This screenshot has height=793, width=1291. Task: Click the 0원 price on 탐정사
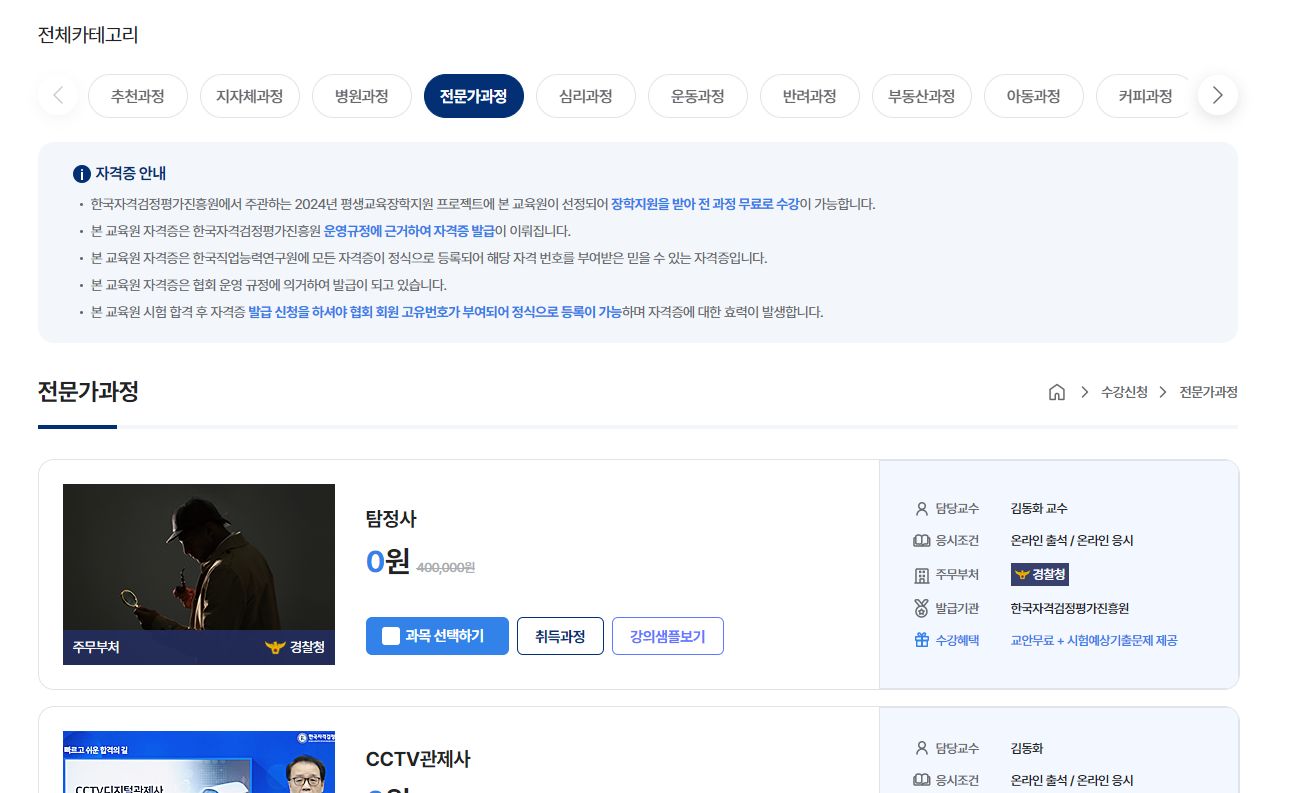[x=388, y=562]
